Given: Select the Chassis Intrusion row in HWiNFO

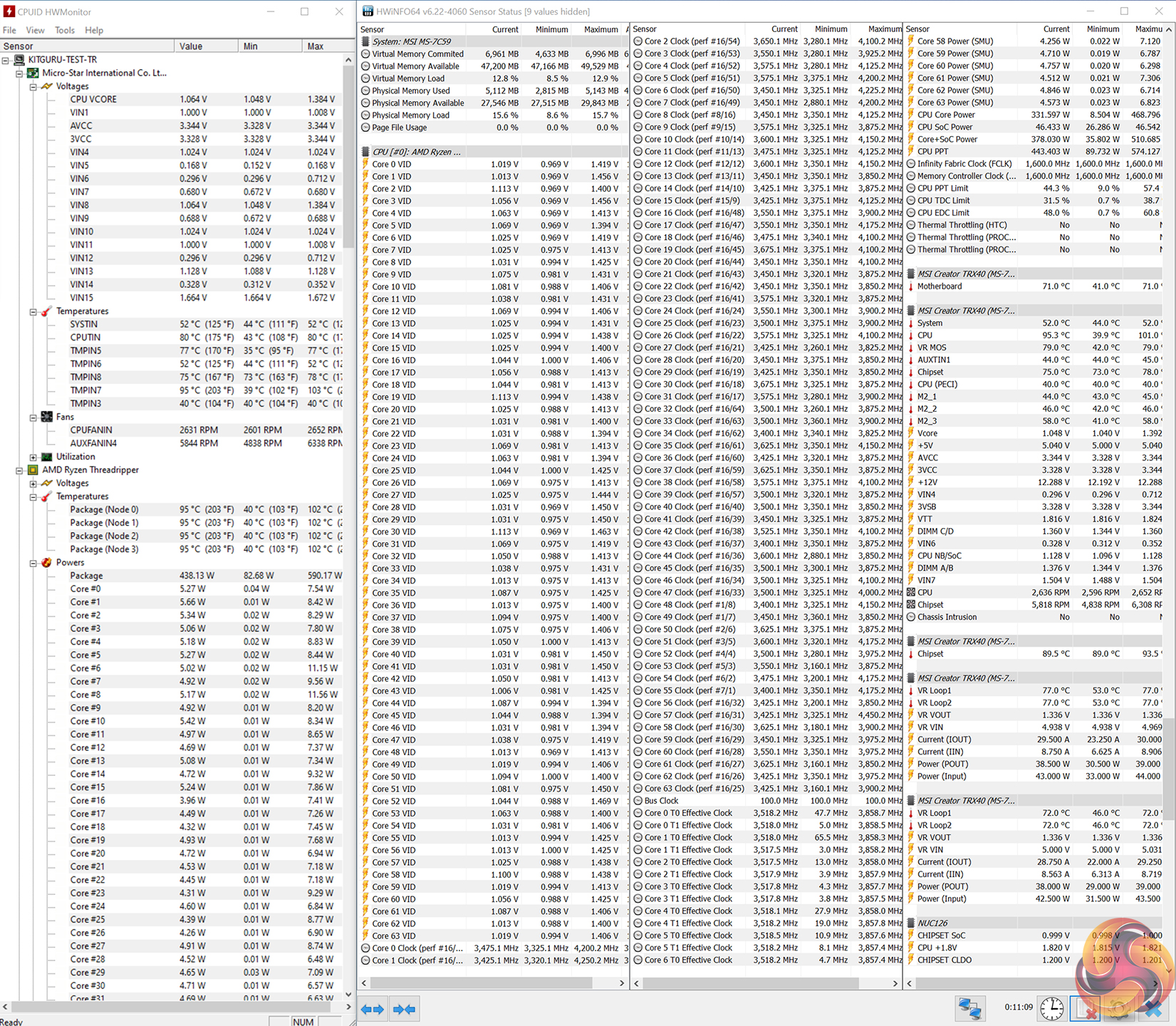Looking at the screenshot, I should (x=1034, y=617).
